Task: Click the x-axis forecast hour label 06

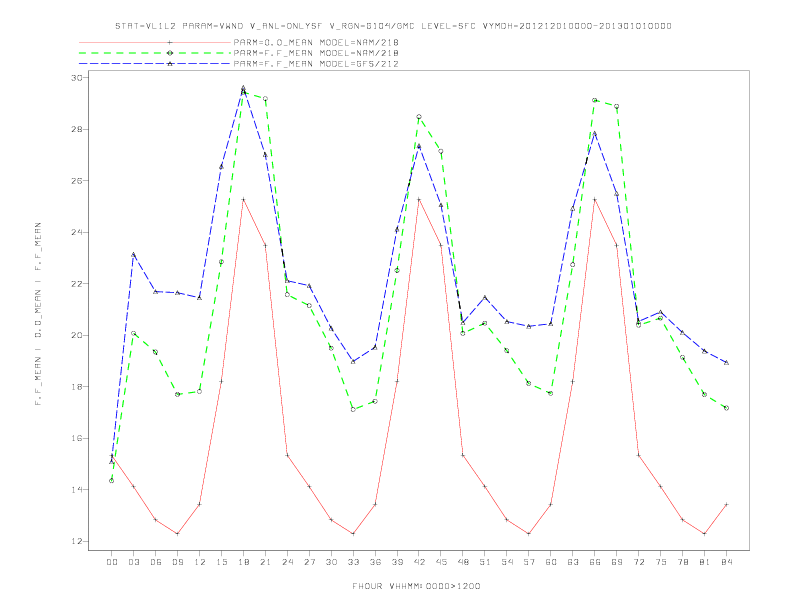Action: (x=156, y=562)
